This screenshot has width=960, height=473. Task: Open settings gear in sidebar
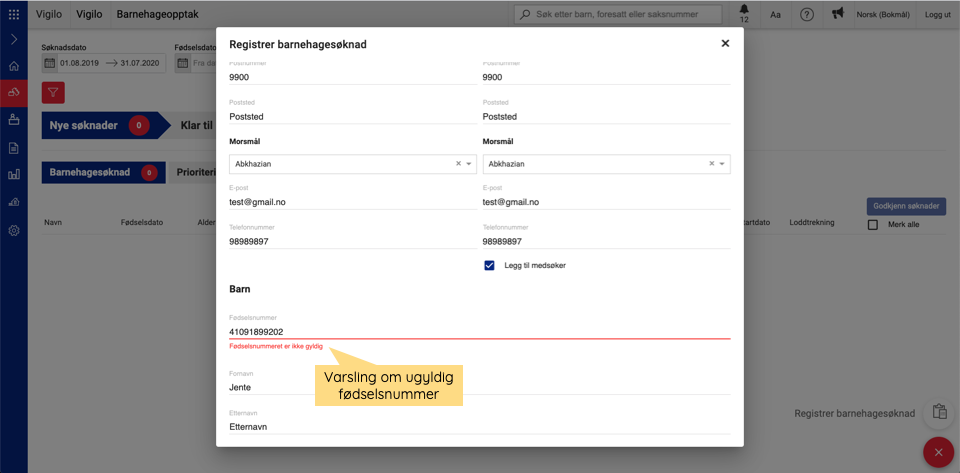14,230
